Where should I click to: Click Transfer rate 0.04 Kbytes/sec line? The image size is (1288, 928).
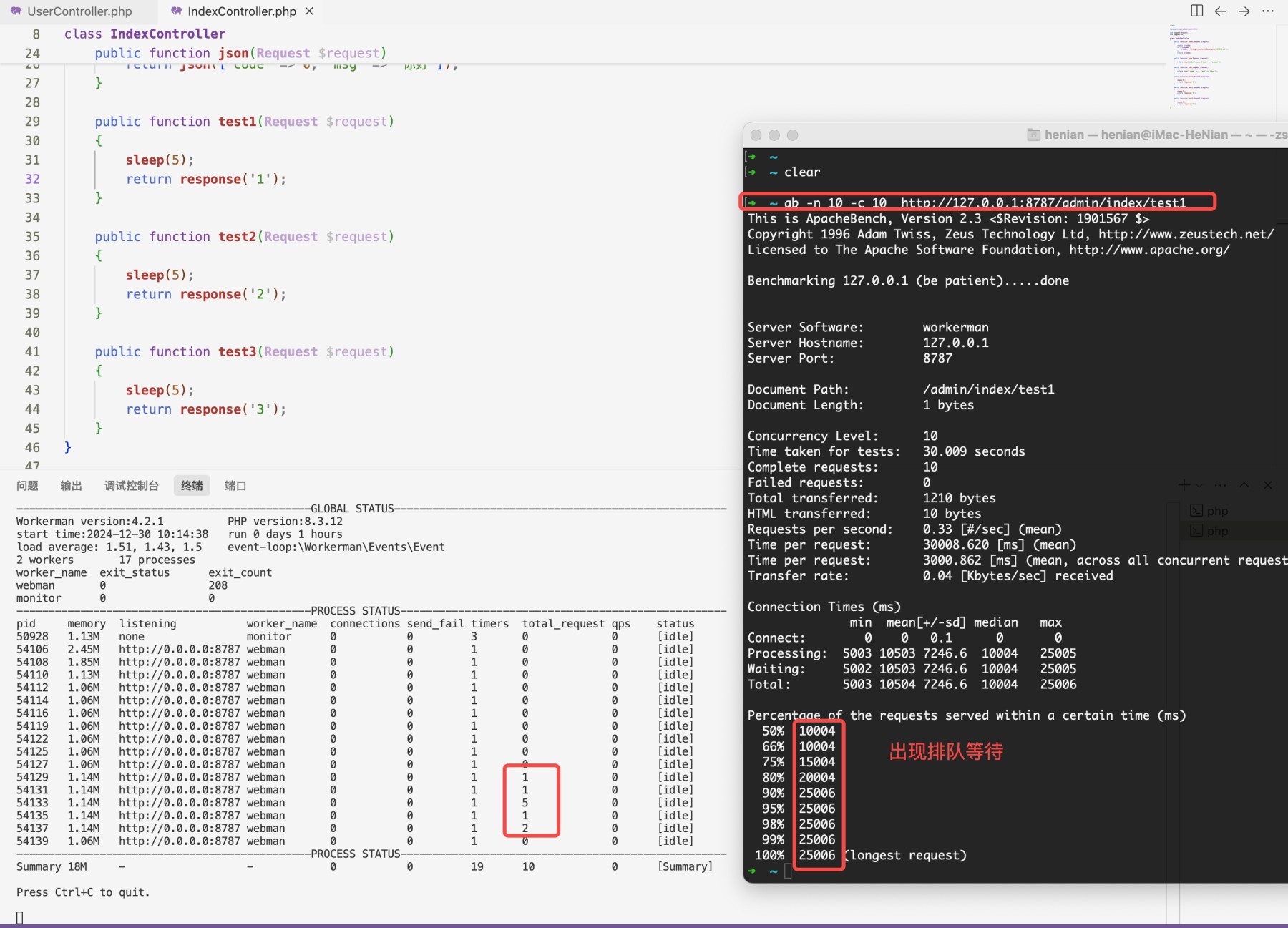click(930, 576)
